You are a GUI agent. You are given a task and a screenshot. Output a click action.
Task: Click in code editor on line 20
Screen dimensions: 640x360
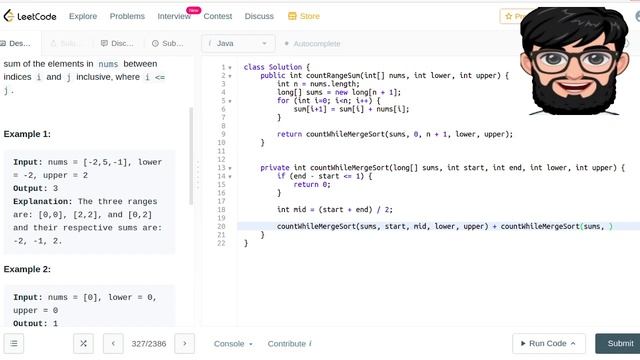point(438,227)
